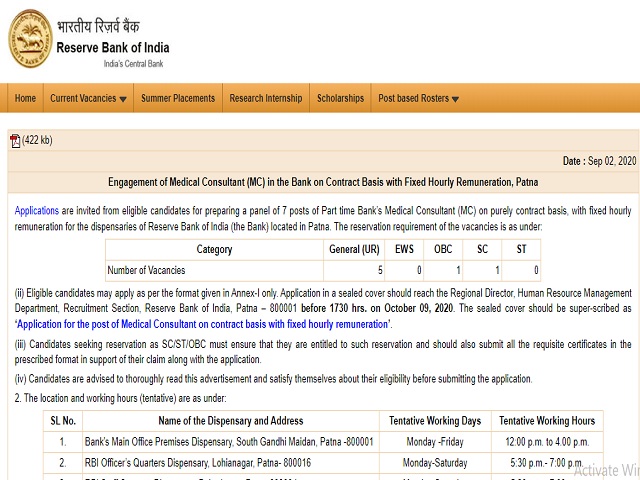Viewport: 640px width, 480px height.
Task: Click the General vacancies value 5
Action: click(x=380, y=270)
